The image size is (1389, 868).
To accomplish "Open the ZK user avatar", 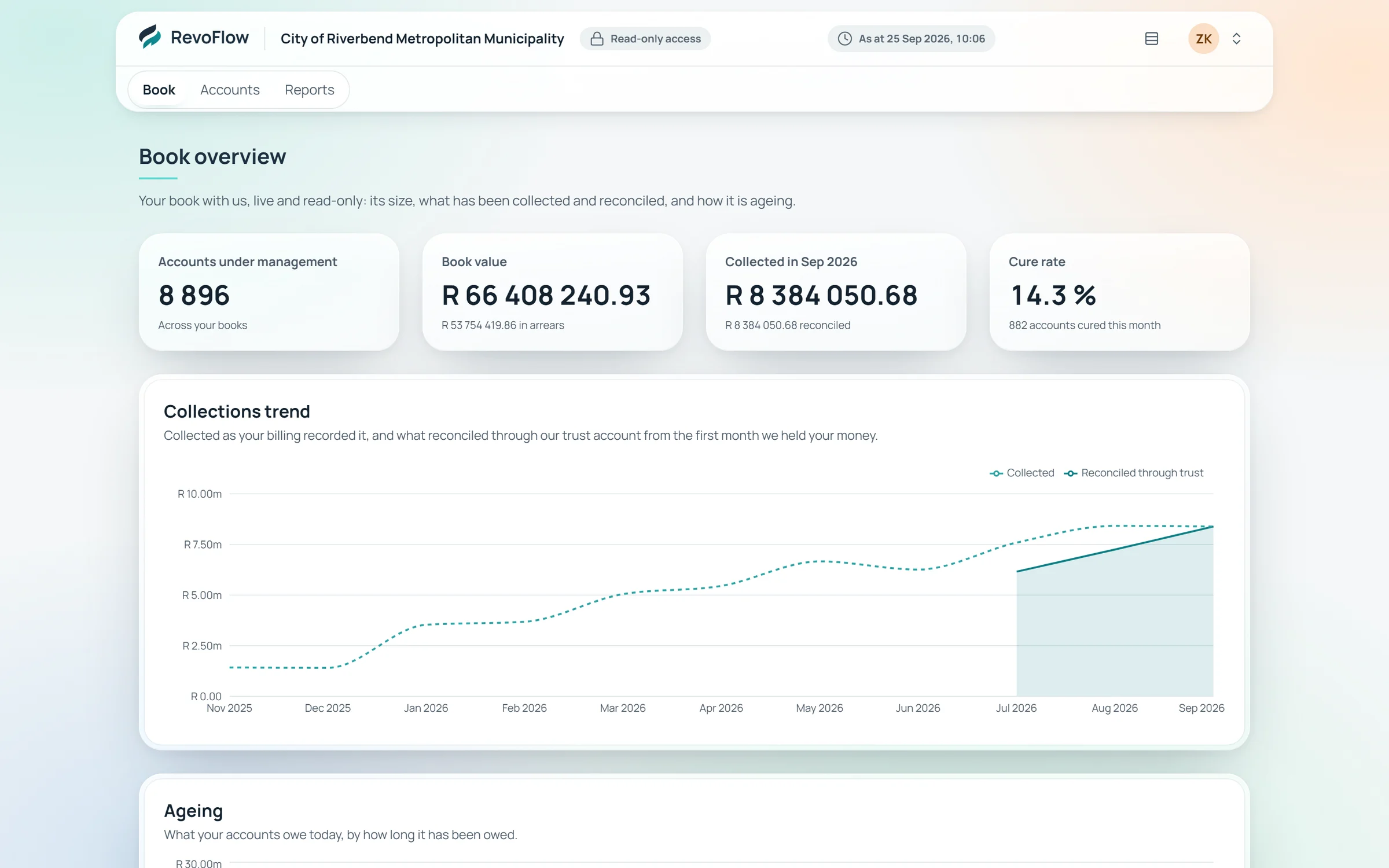I will (1204, 39).
